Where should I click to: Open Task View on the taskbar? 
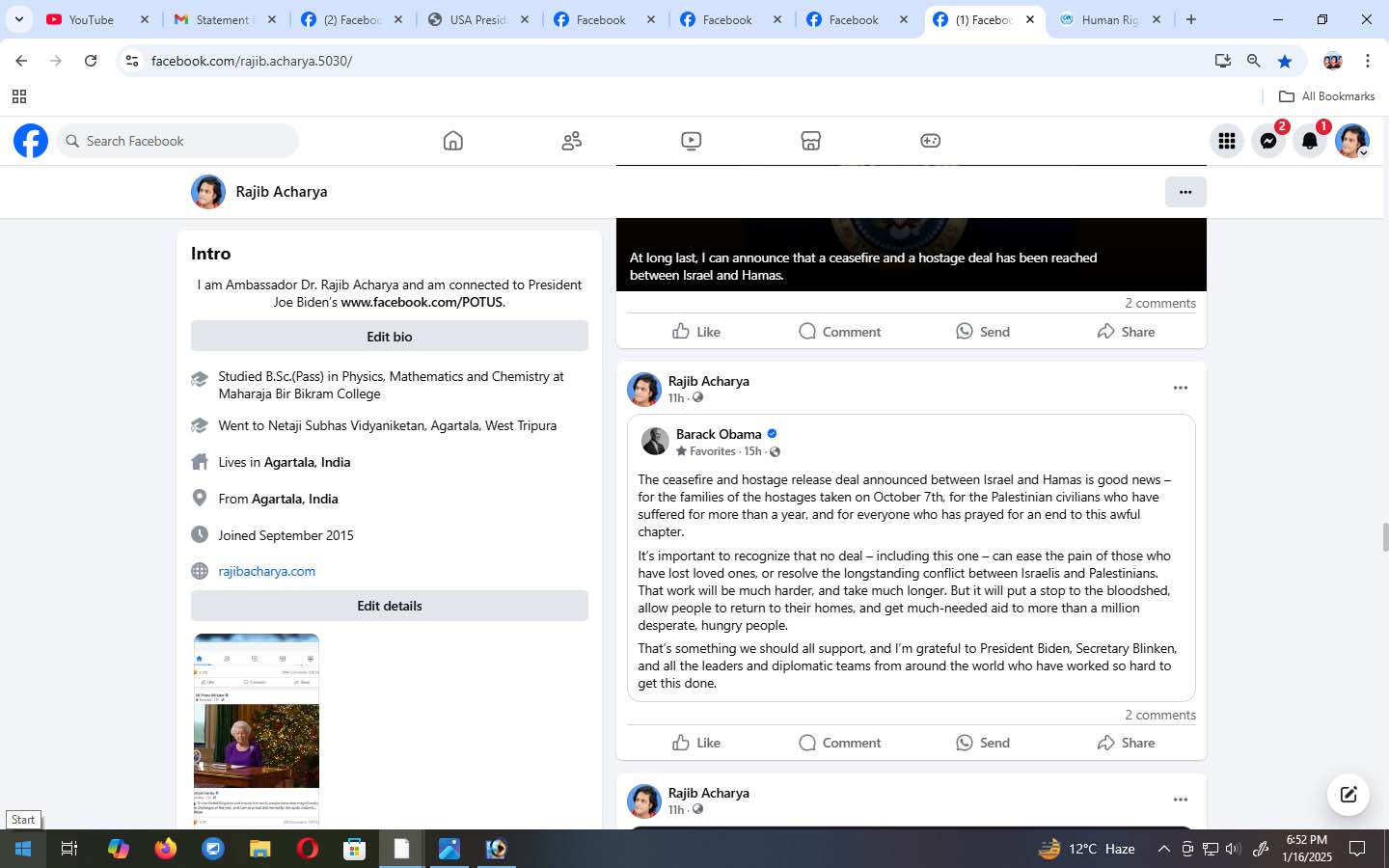pyautogui.click(x=69, y=849)
